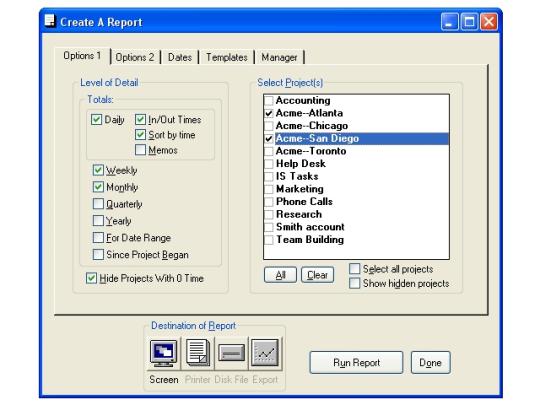
Task: Select the Team Building project row
Action: 356,240
